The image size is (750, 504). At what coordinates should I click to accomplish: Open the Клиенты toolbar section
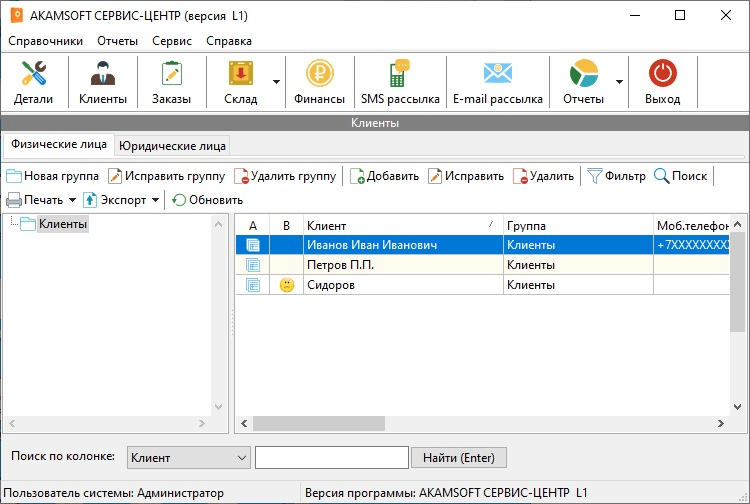pyautogui.click(x=103, y=82)
